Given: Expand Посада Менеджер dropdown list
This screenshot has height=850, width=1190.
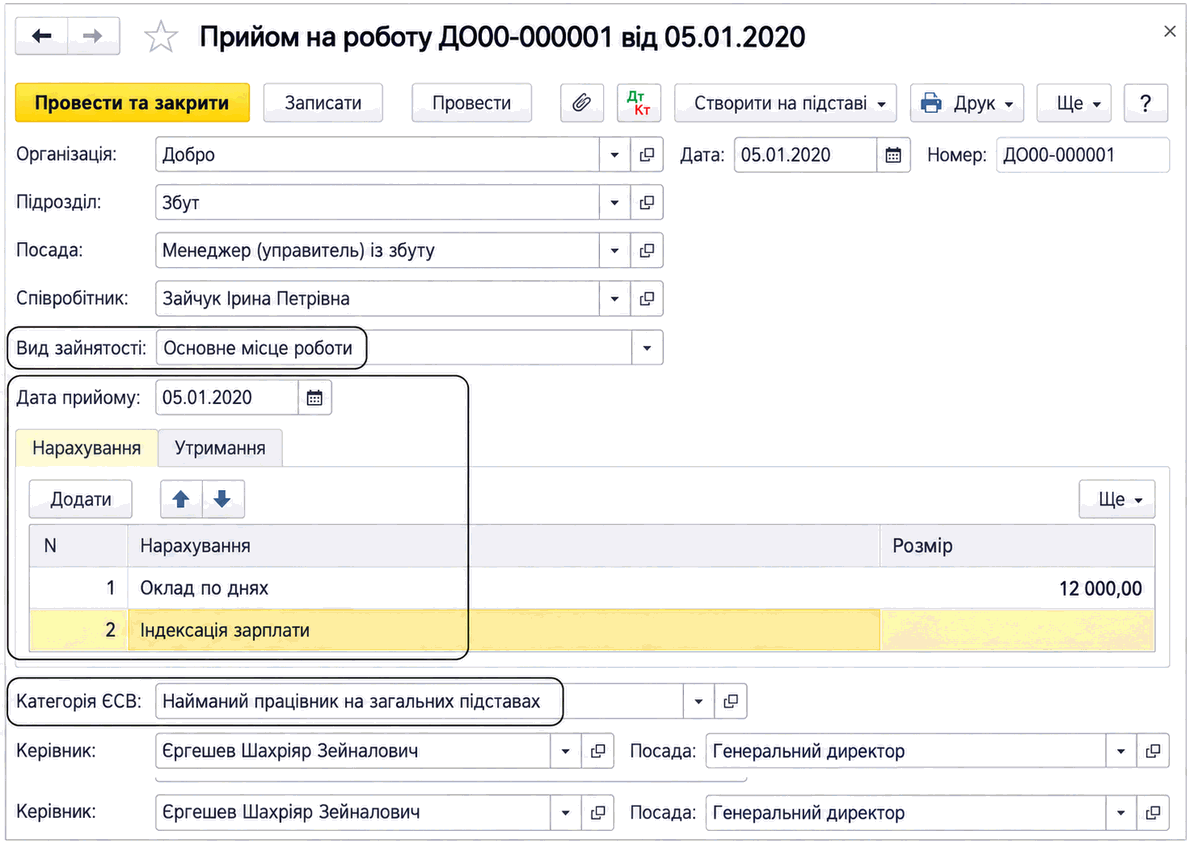Looking at the screenshot, I should (x=614, y=250).
